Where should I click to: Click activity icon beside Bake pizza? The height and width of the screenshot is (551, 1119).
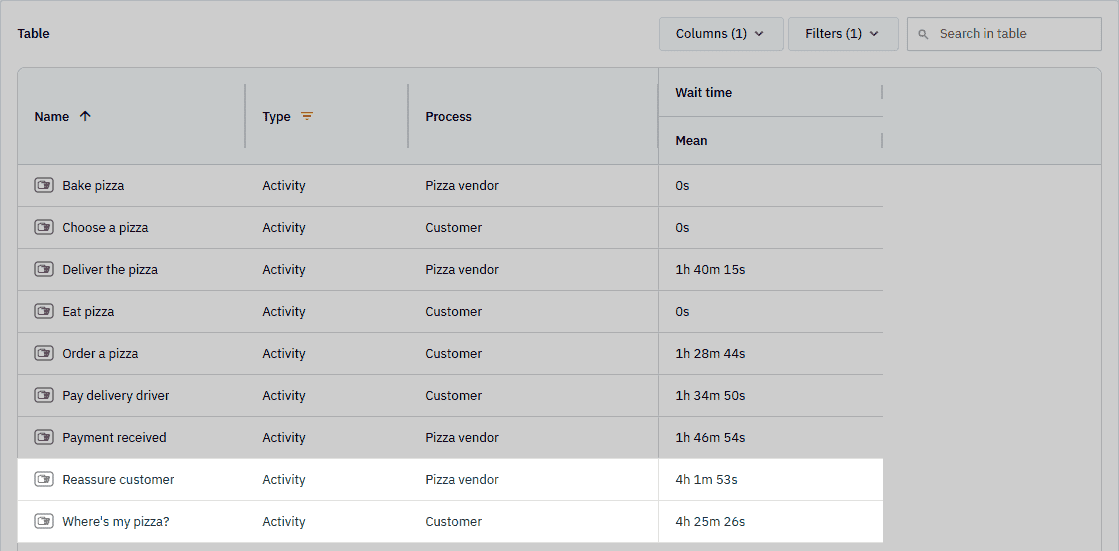coord(44,186)
